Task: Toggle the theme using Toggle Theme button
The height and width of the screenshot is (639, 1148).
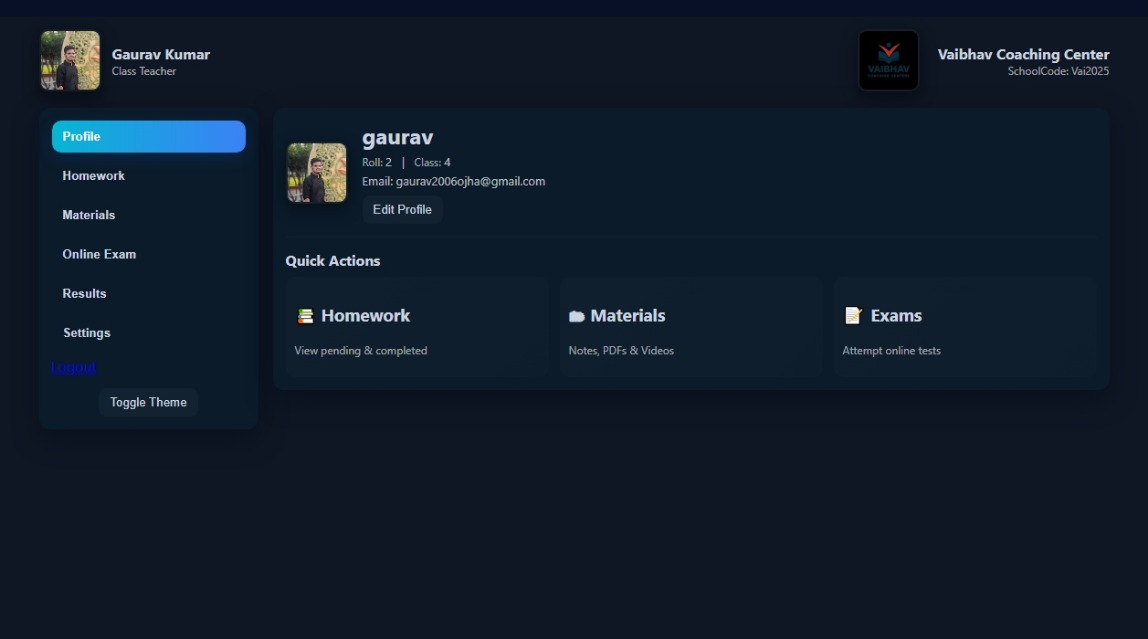Action: click(x=148, y=402)
